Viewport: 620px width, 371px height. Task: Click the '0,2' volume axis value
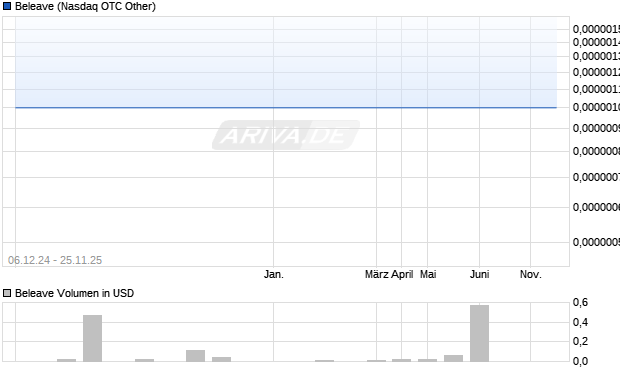pyautogui.click(x=580, y=341)
